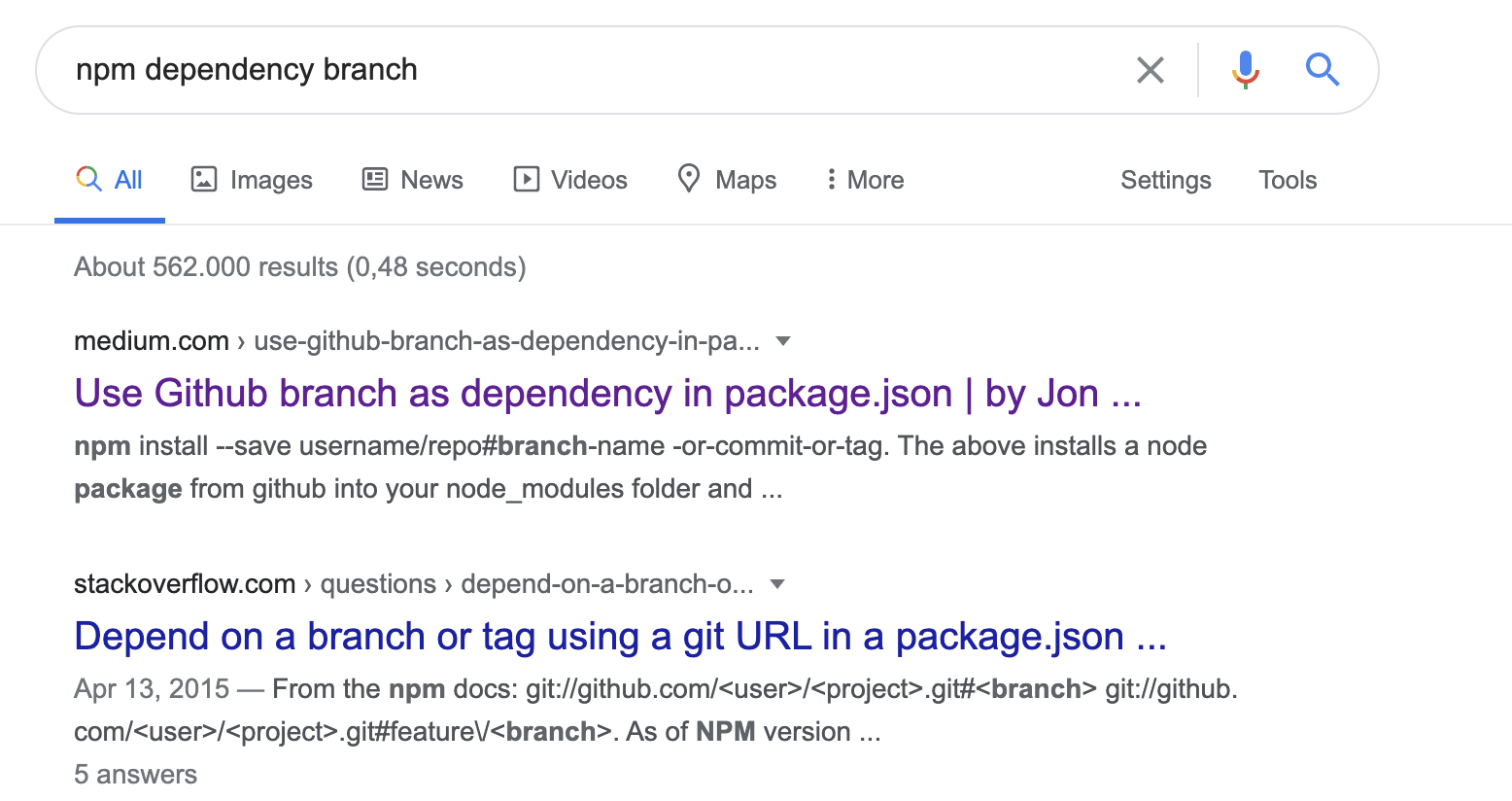Open 'Depend on a branch or tag' result
This screenshot has height=801, width=1512.
pyautogui.click(x=620, y=637)
